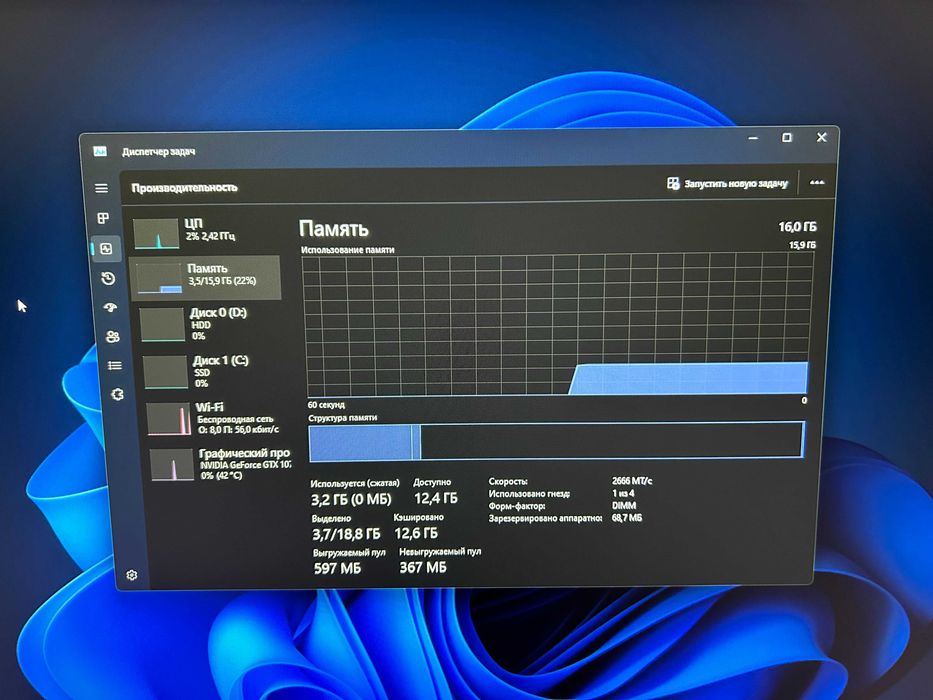
Task: Maximize the Task Manager window
Action: pos(787,138)
